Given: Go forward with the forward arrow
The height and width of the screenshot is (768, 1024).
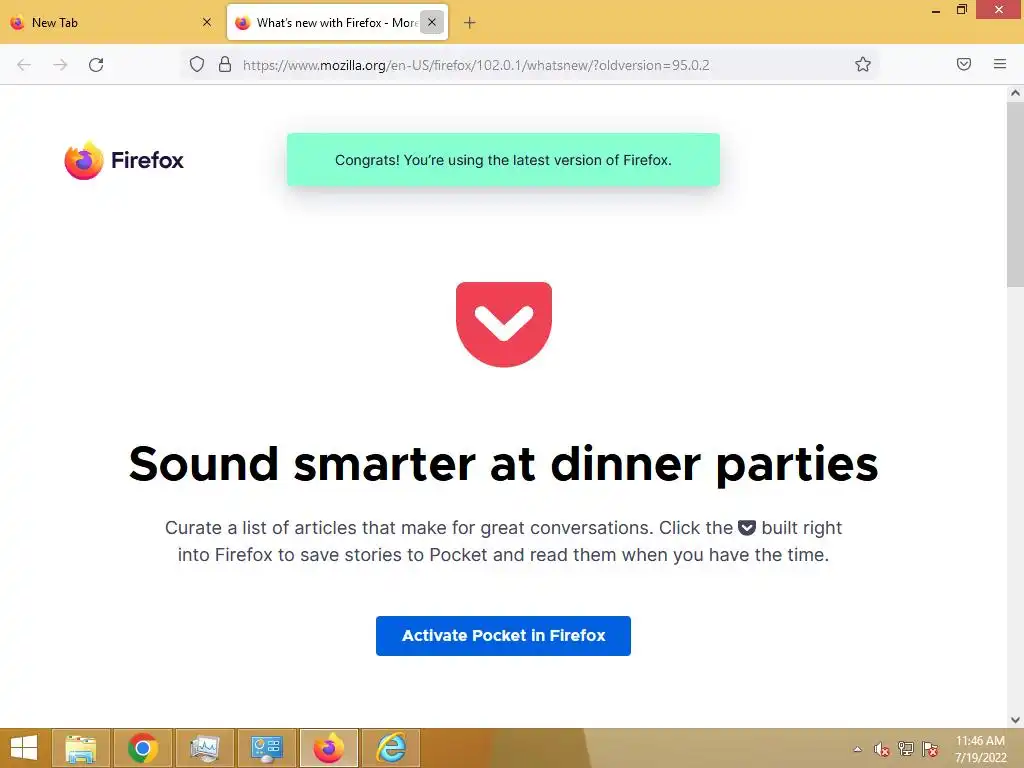Looking at the screenshot, I should pos(60,65).
